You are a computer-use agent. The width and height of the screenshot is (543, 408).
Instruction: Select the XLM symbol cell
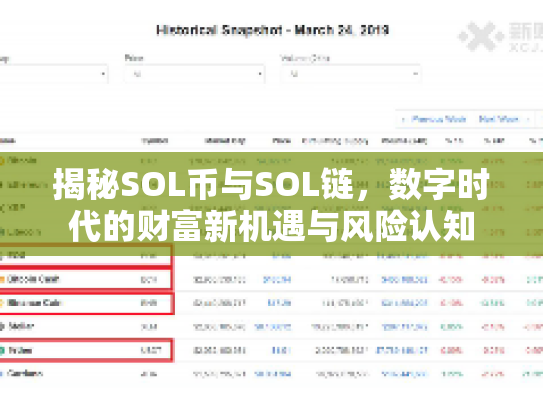[x=149, y=327]
